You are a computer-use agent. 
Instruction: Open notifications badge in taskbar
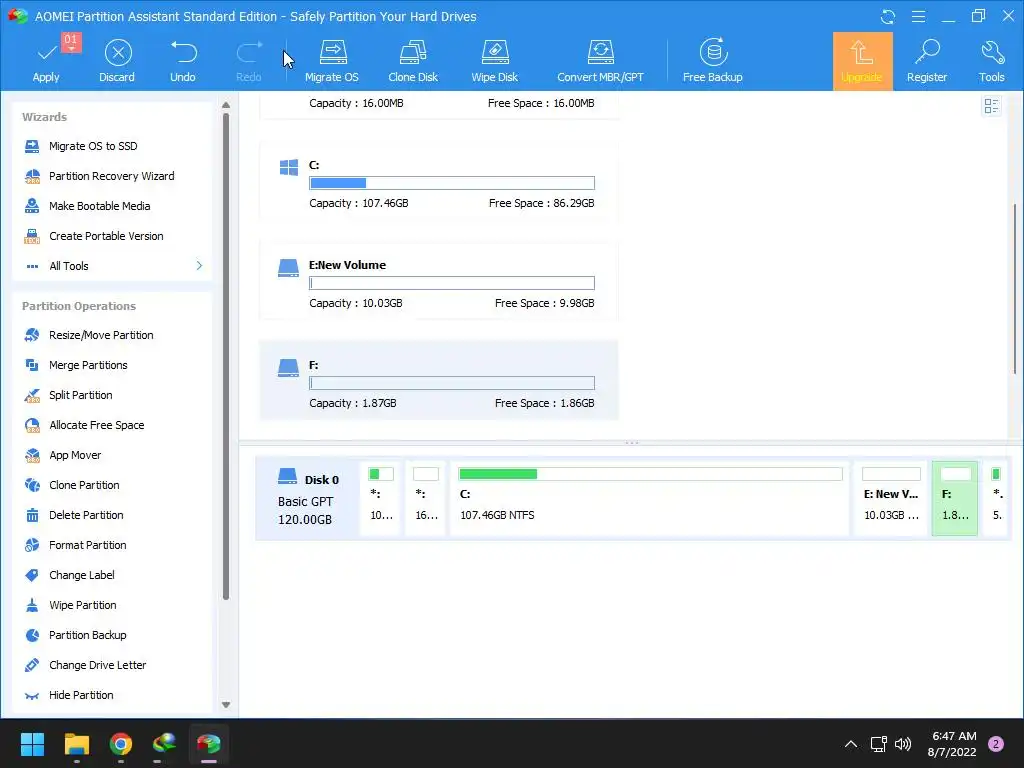pos(996,744)
